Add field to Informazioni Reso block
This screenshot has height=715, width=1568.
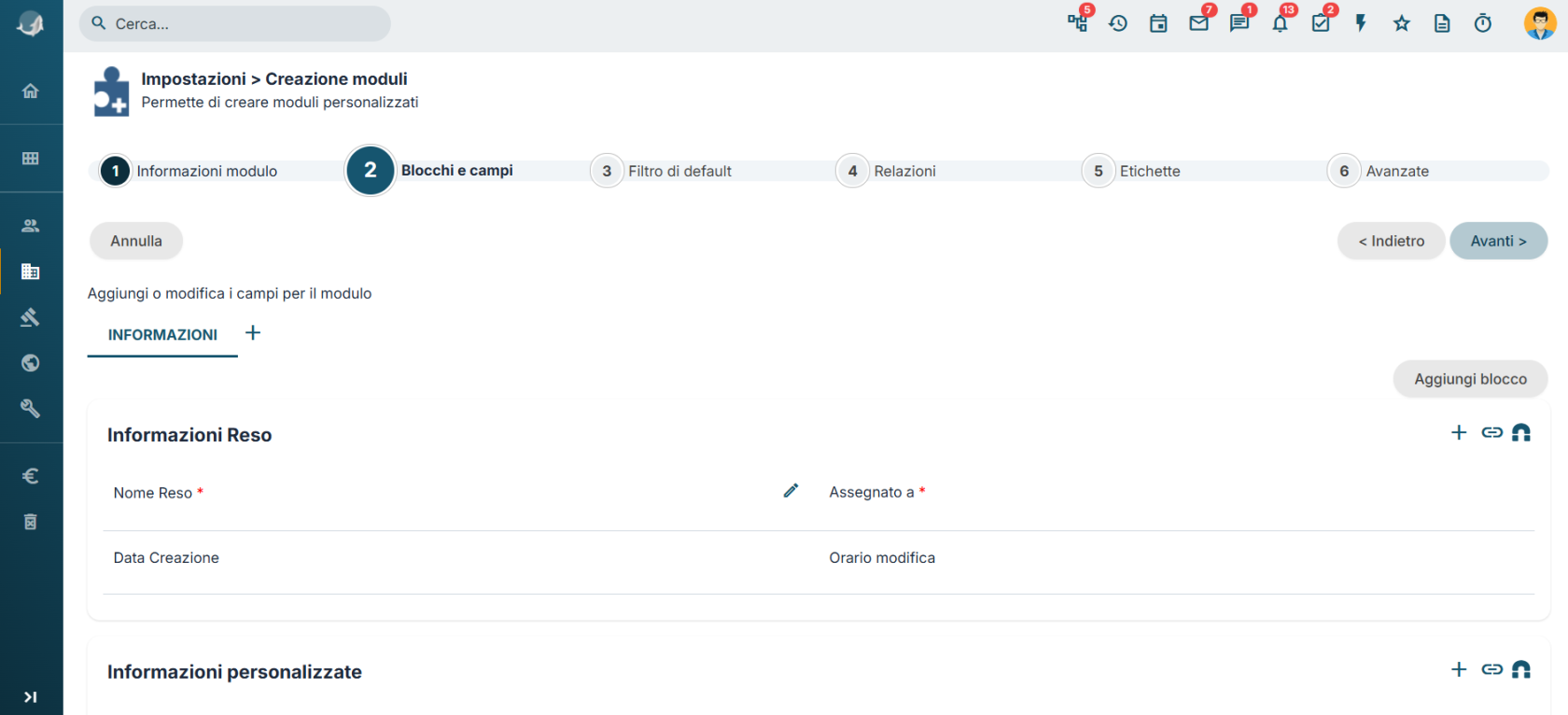click(x=1459, y=432)
